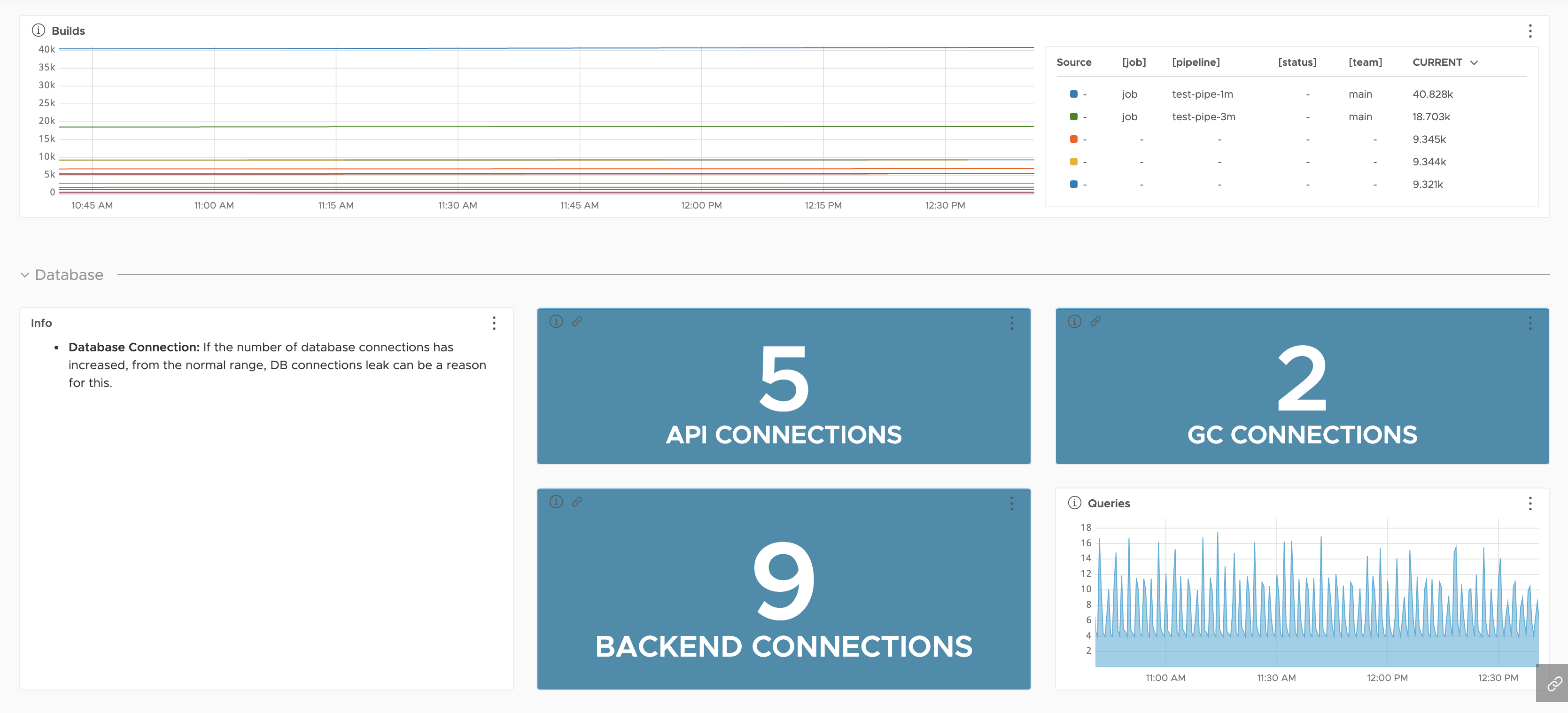The width and height of the screenshot is (1568, 713).
Task: Click the link icon on API Connections tile
Action: click(577, 321)
